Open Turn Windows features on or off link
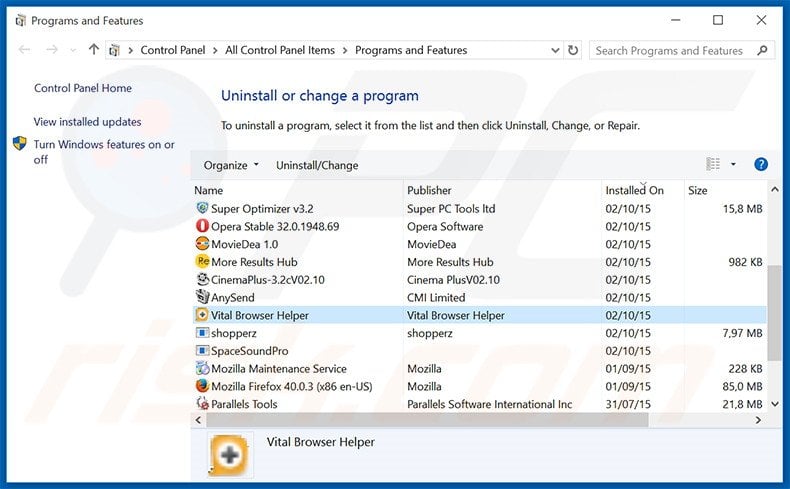 pyautogui.click(x=104, y=152)
